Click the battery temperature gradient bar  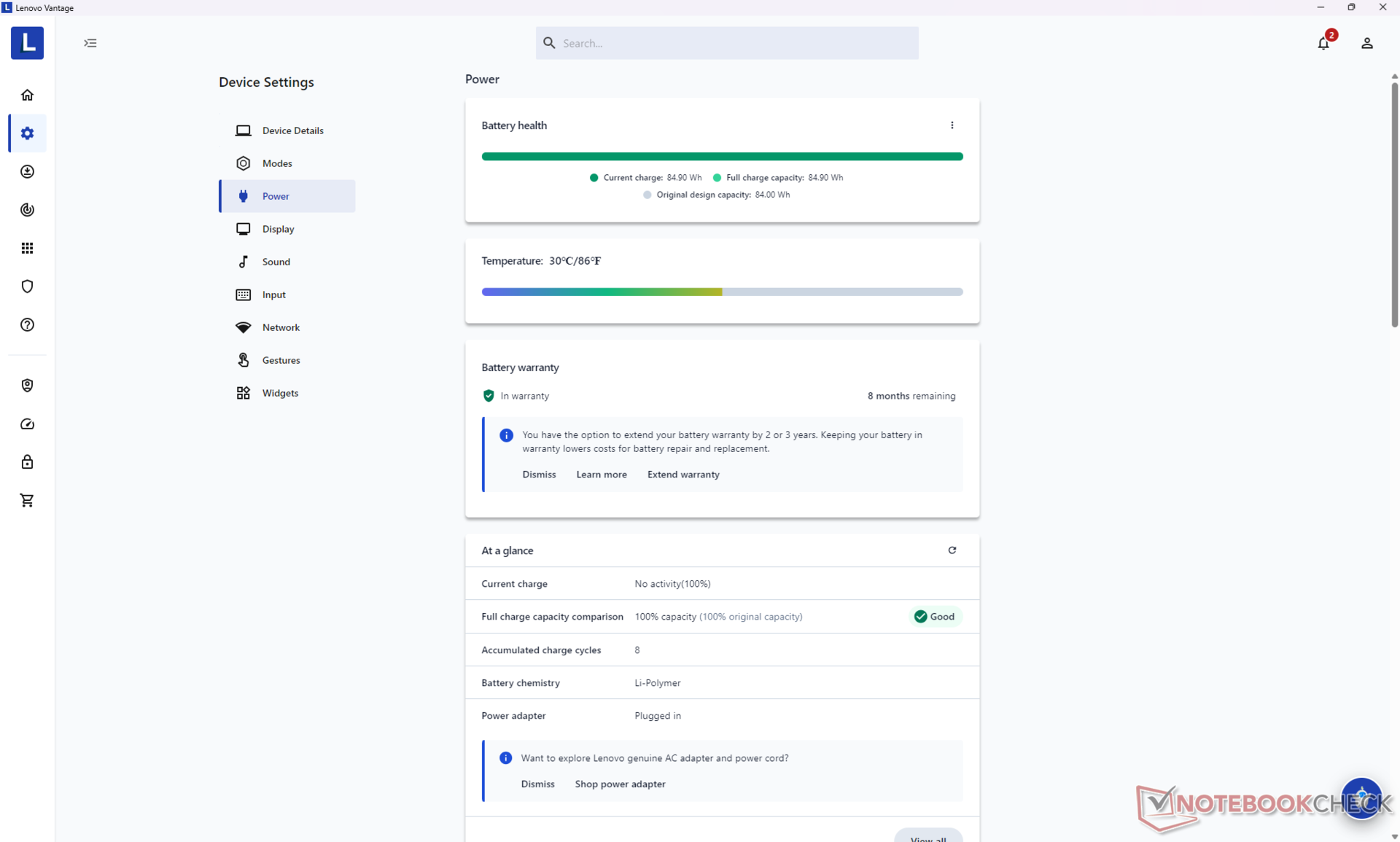pos(721,292)
